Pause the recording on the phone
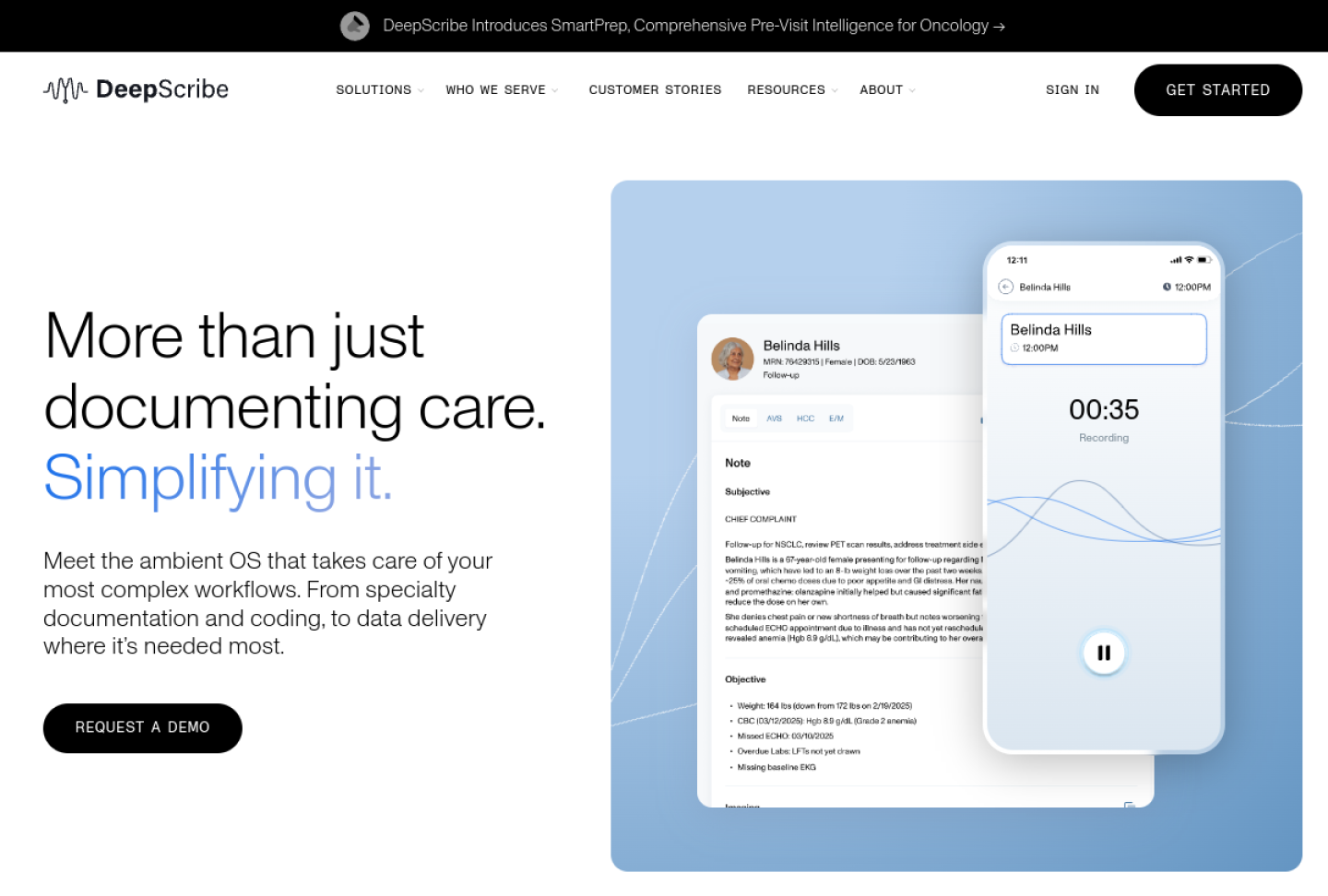The image size is (1328, 896). coord(1104,653)
